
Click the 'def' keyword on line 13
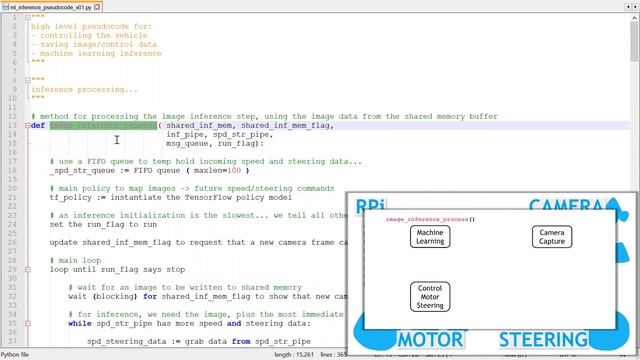38,125
